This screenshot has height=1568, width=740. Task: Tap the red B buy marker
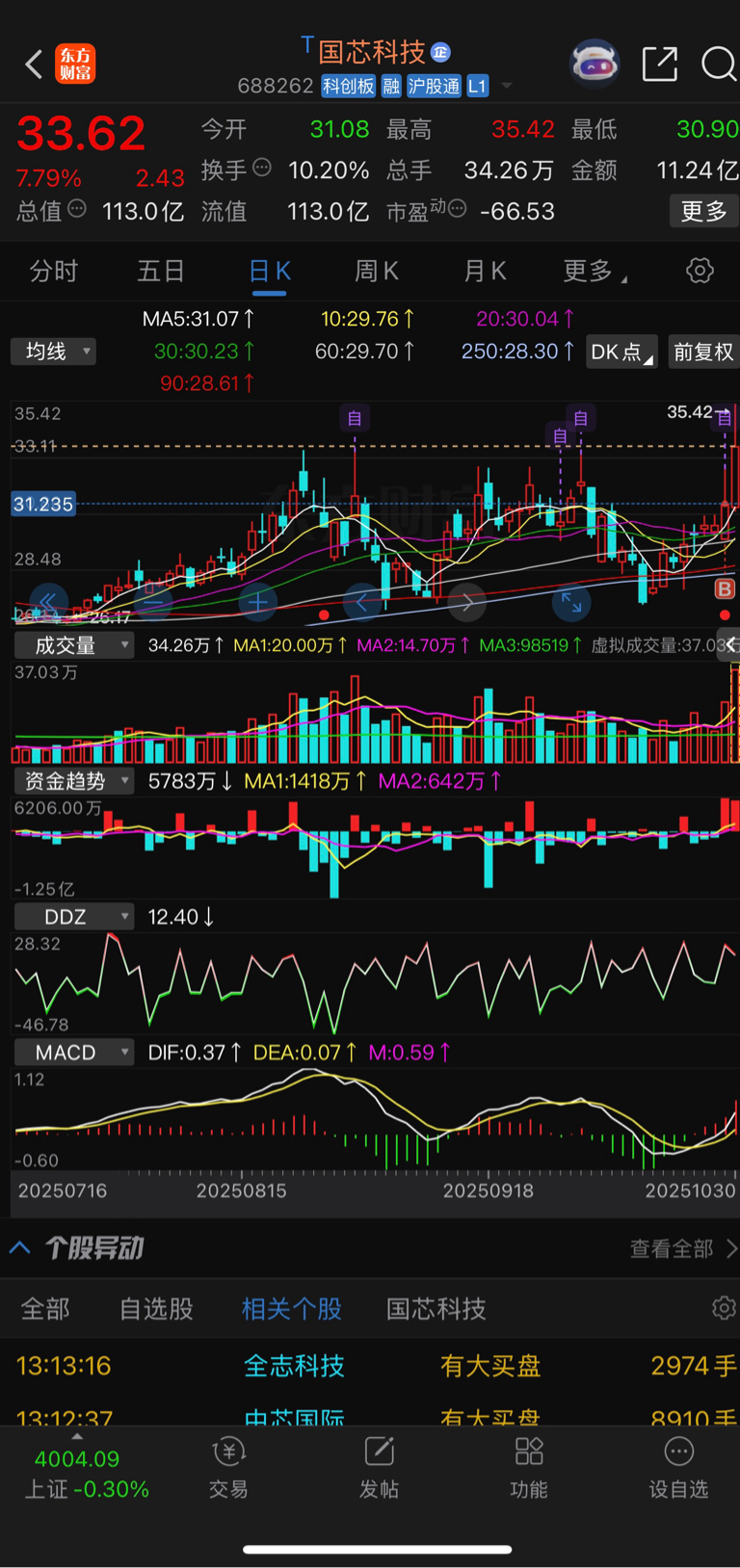[x=725, y=588]
